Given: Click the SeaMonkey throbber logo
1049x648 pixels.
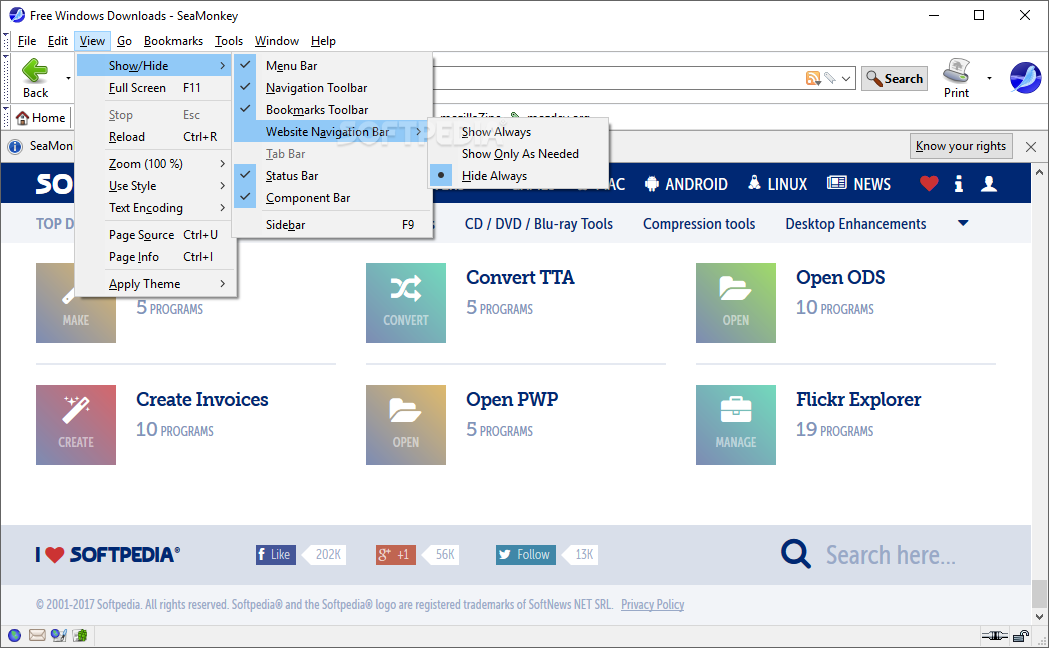Looking at the screenshot, I should click(1025, 78).
